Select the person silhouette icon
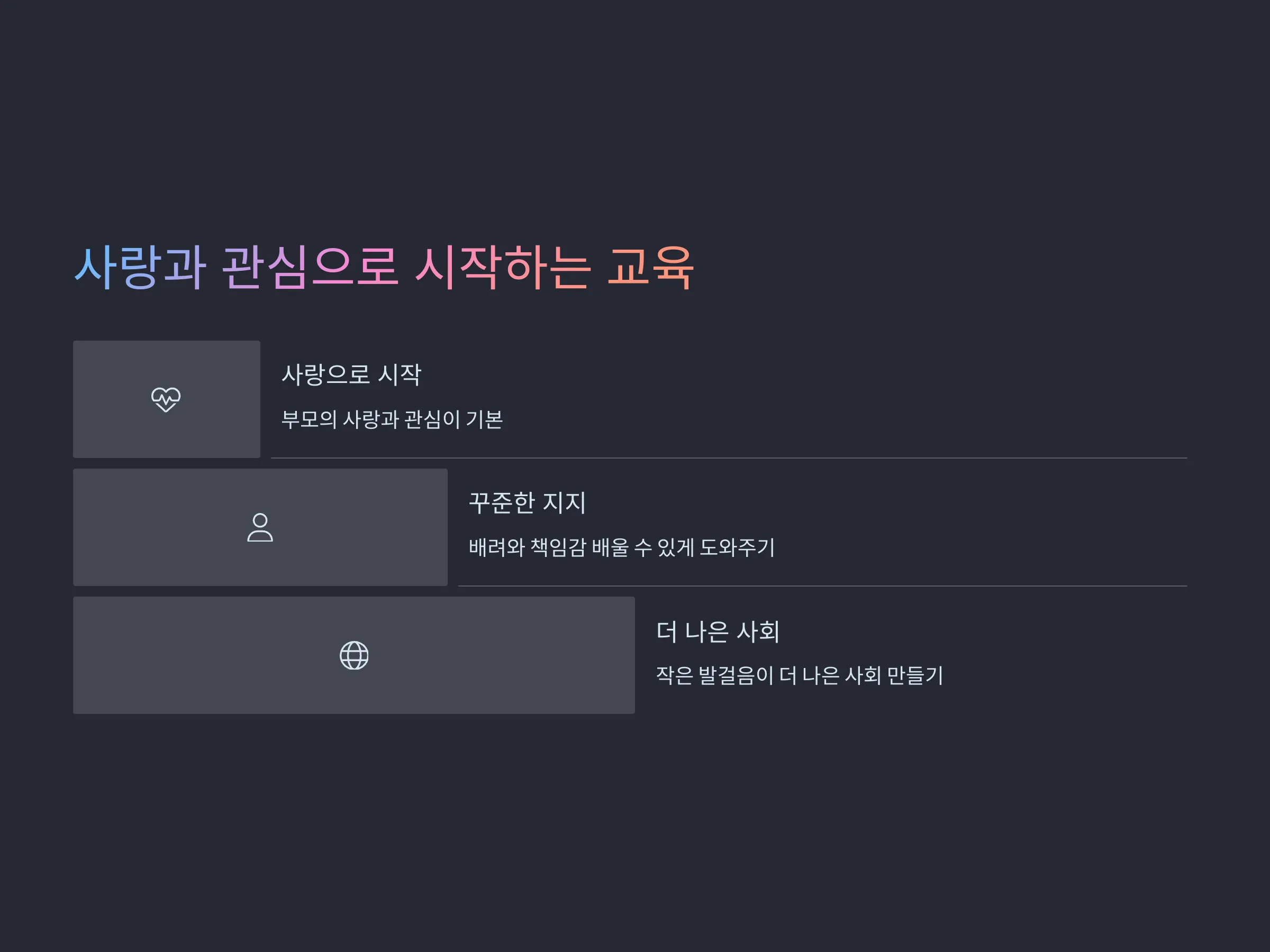The width and height of the screenshot is (1270, 952). click(260, 527)
